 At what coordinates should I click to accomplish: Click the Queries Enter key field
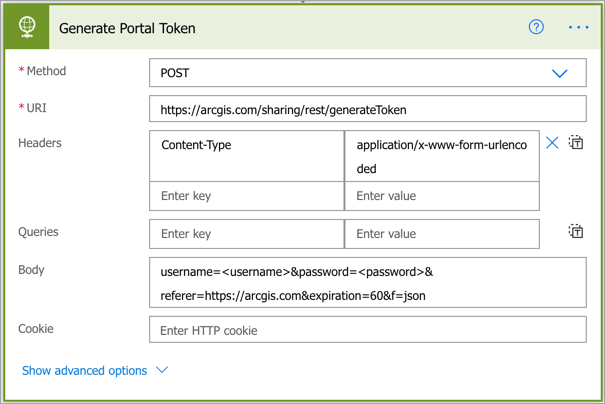247,234
